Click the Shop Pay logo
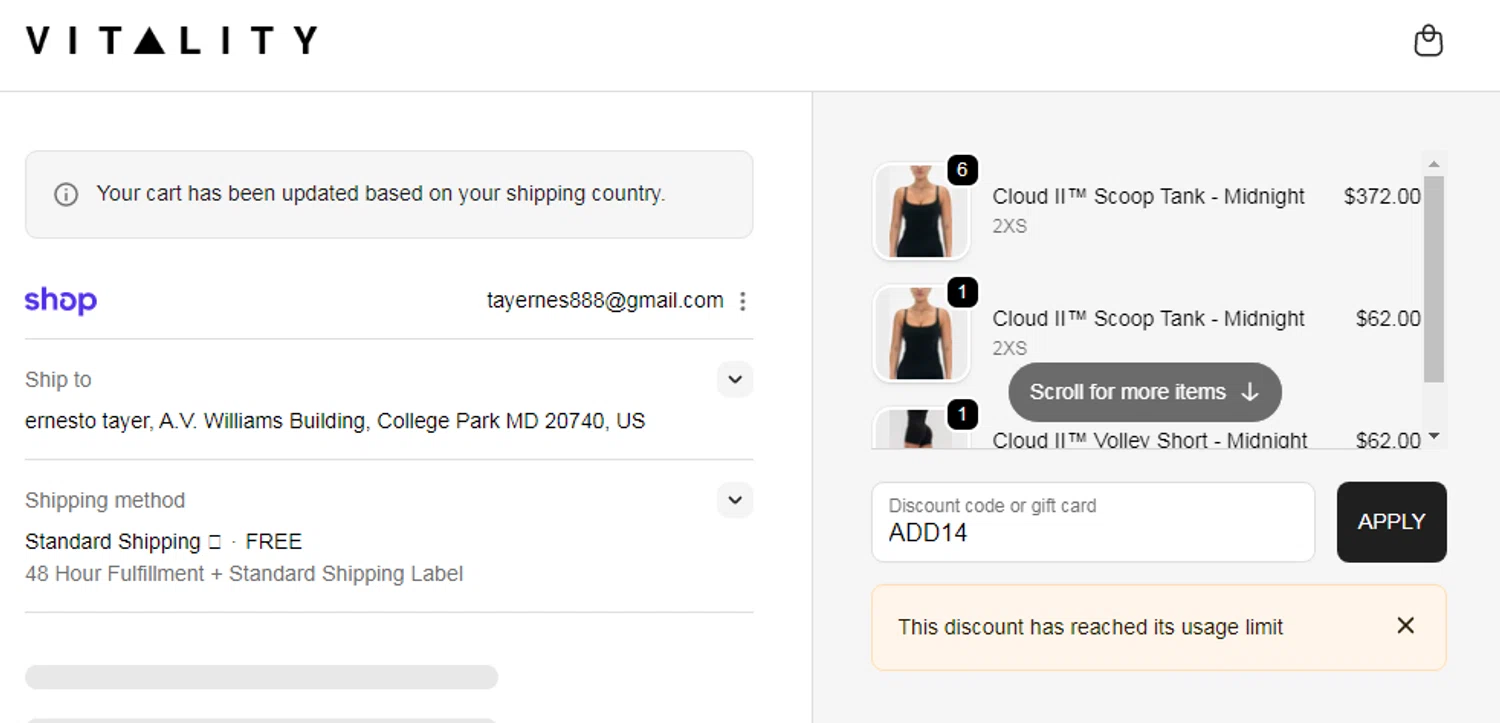This screenshot has width=1500, height=723. tap(61, 300)
